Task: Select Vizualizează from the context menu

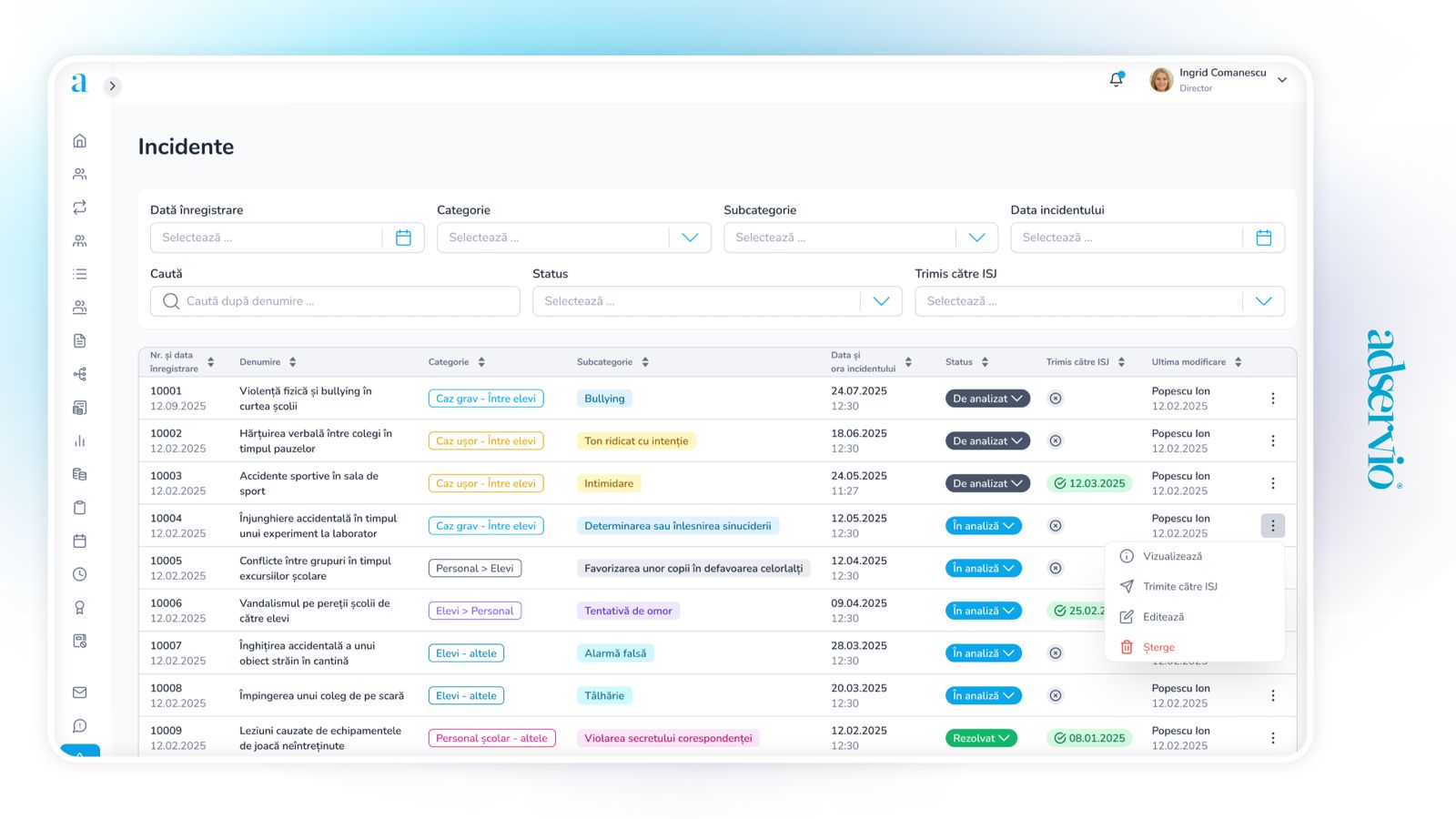Action: (x=1172, y=556)
